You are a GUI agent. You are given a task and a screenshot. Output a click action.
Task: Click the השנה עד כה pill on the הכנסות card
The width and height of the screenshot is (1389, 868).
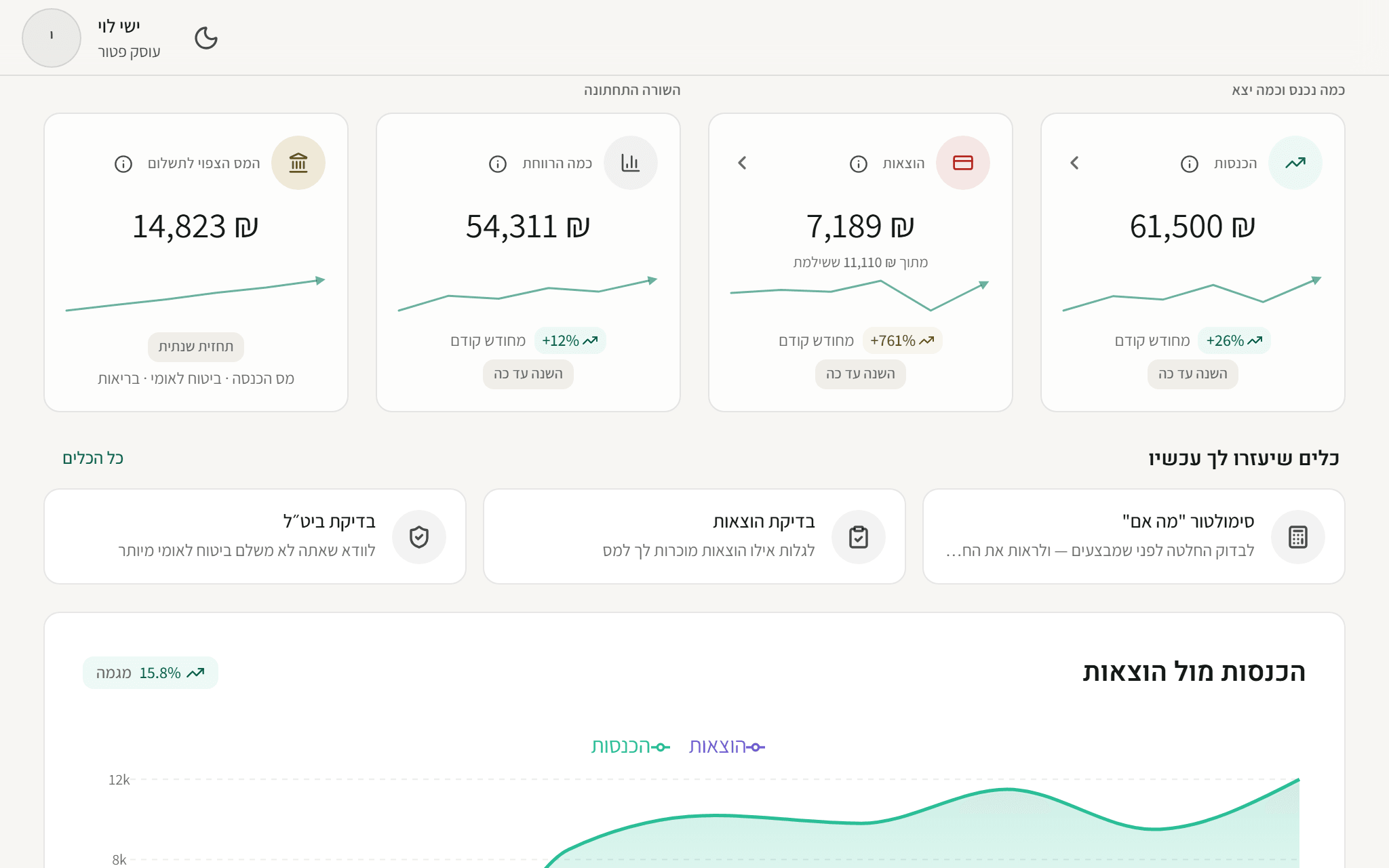click(1193, 374)
